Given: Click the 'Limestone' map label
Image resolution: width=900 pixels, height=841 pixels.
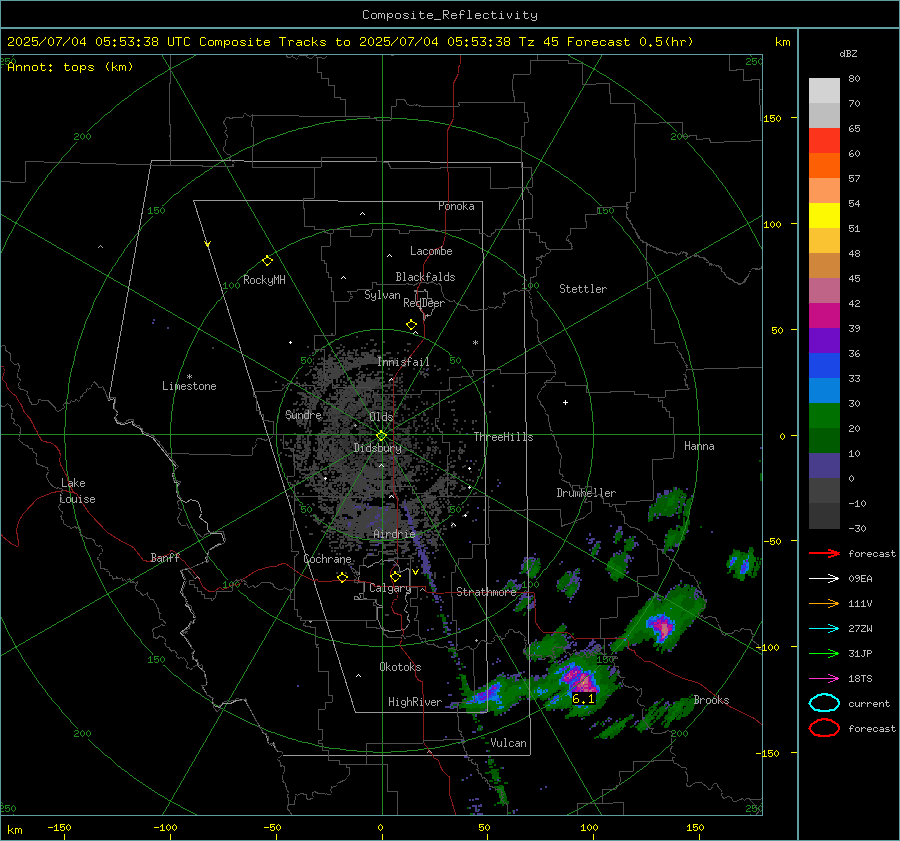Looking at the screenshot, I should click(189, 386).
